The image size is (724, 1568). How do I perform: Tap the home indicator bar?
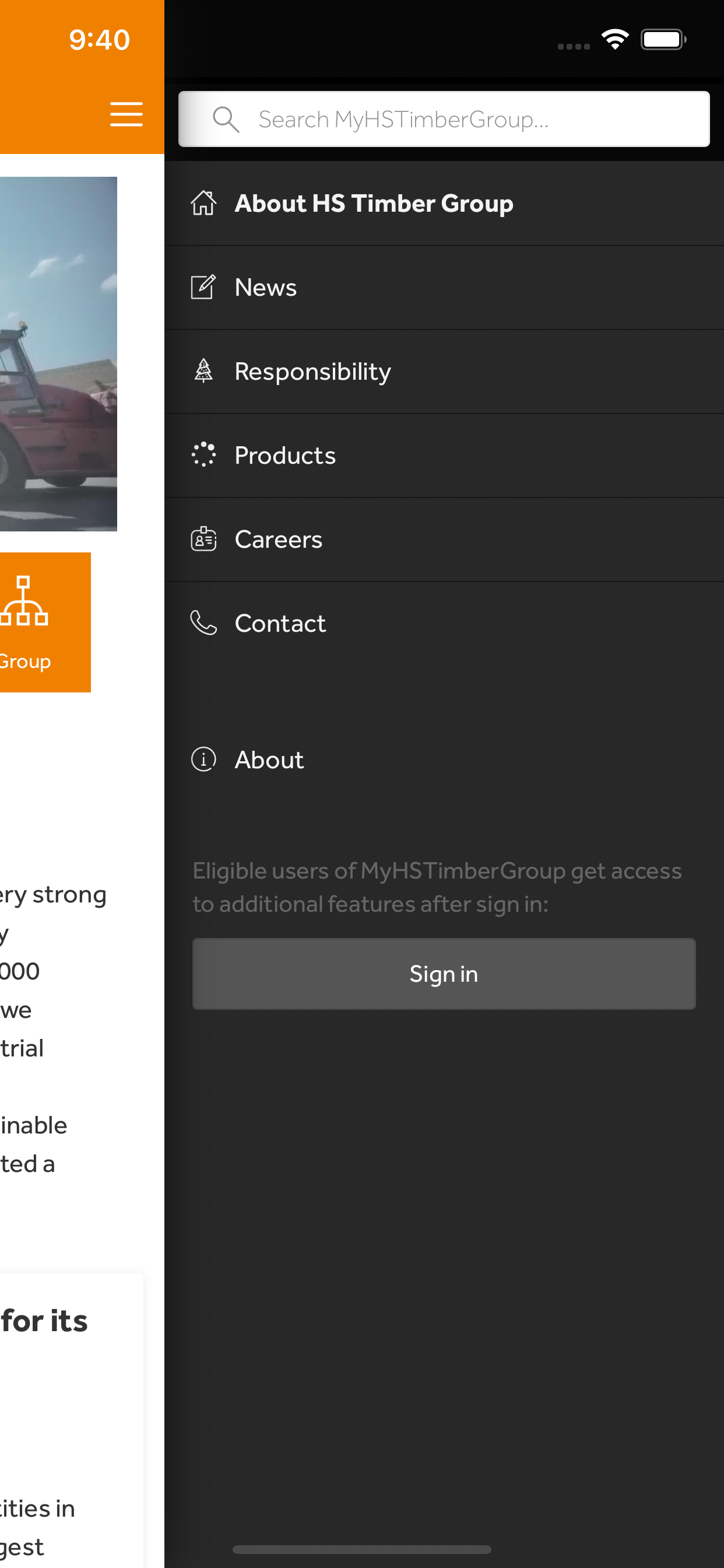pyautogui.click(x=362, y=1549)
